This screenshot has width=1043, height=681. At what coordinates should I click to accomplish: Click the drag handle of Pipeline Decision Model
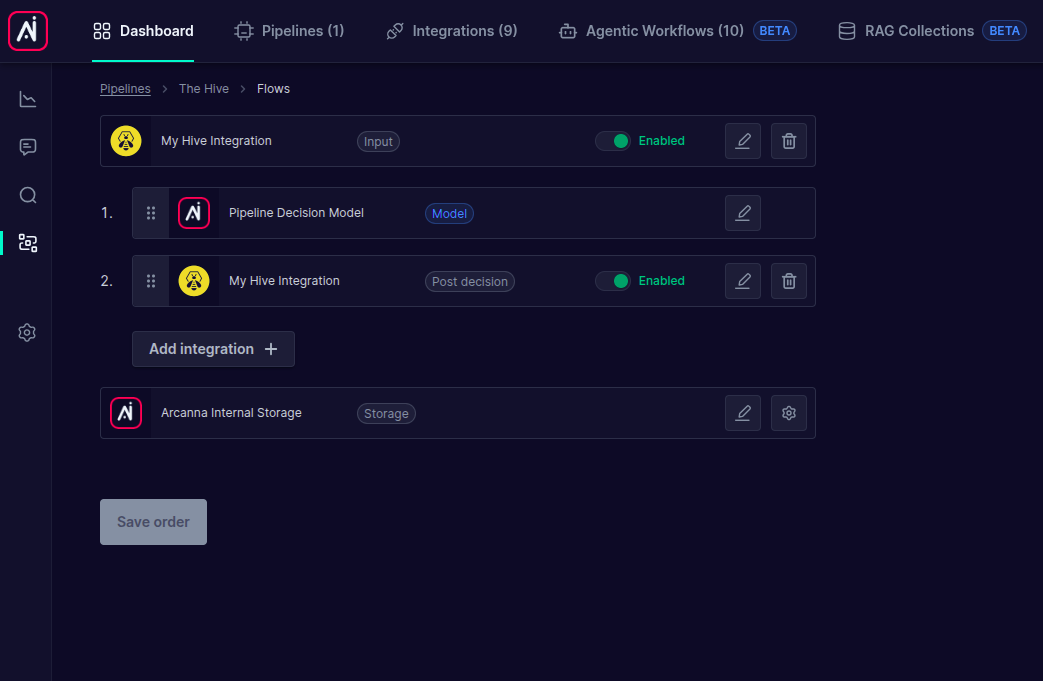click(x=151, y=213)
